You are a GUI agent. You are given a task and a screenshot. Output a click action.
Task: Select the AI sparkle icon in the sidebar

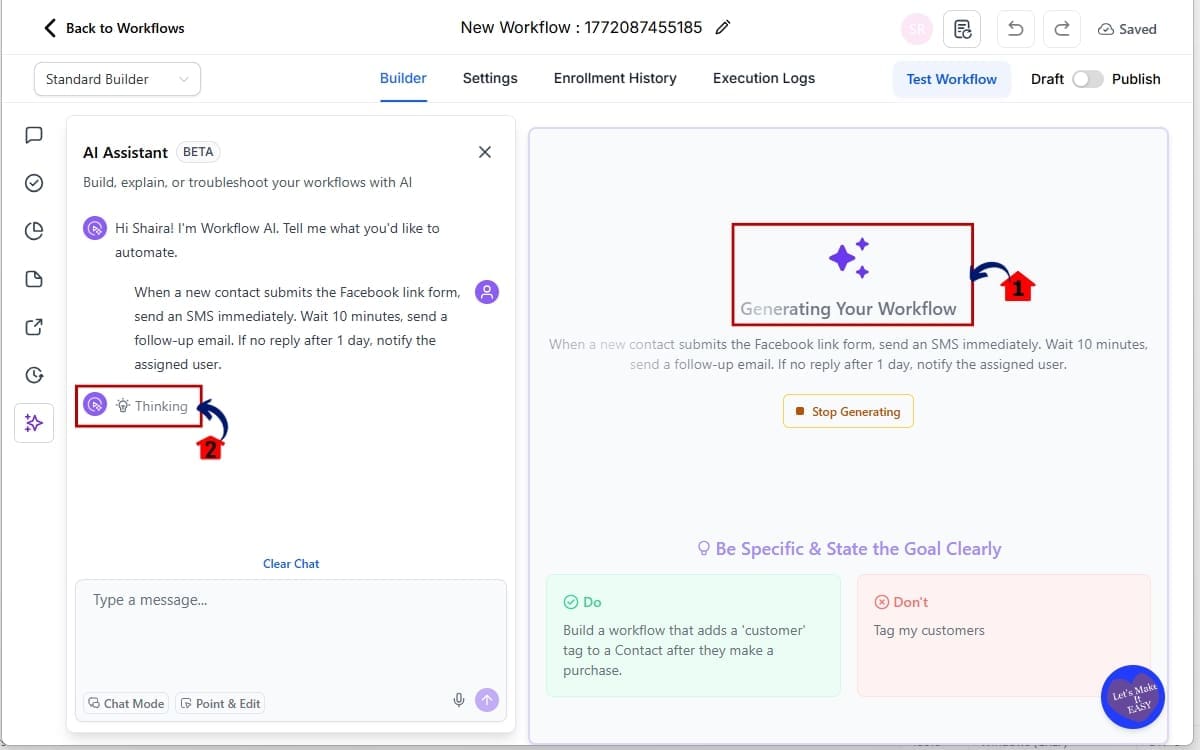pyautogui.click(x=34, y=423)
